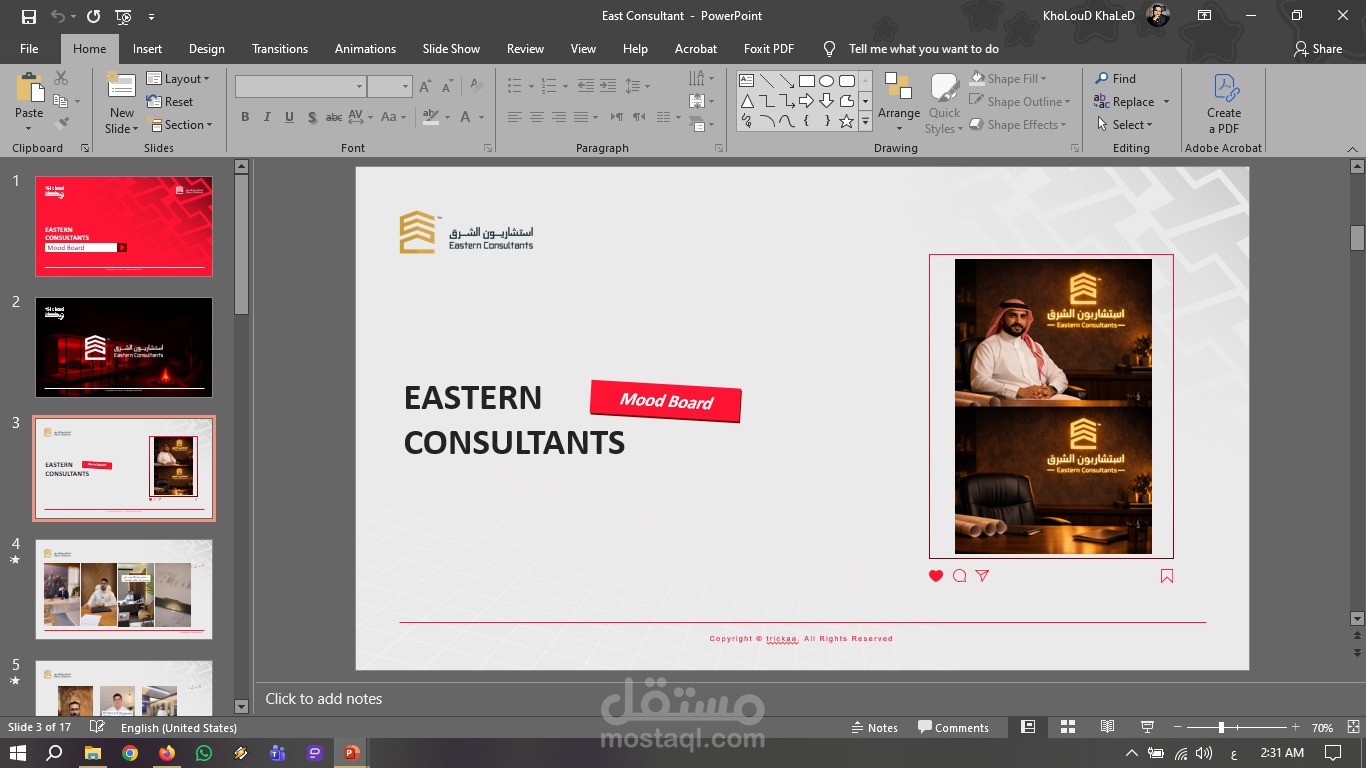Screen dimensions: 1366x768
Task: Click the Cut scissors icon
Action: pyautogui.click(x=61, y=78)
